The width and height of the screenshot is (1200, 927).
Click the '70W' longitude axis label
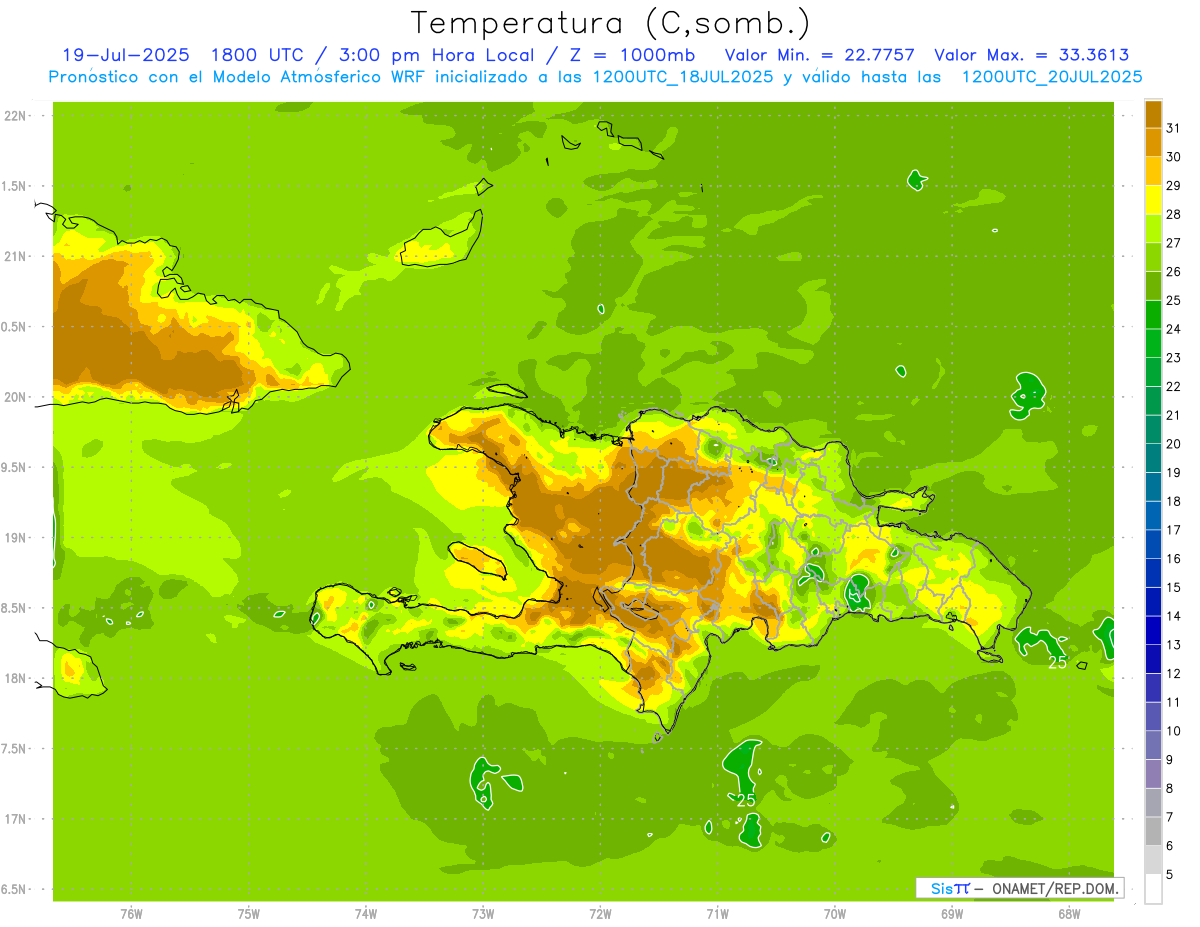click(x=835, y=914)
